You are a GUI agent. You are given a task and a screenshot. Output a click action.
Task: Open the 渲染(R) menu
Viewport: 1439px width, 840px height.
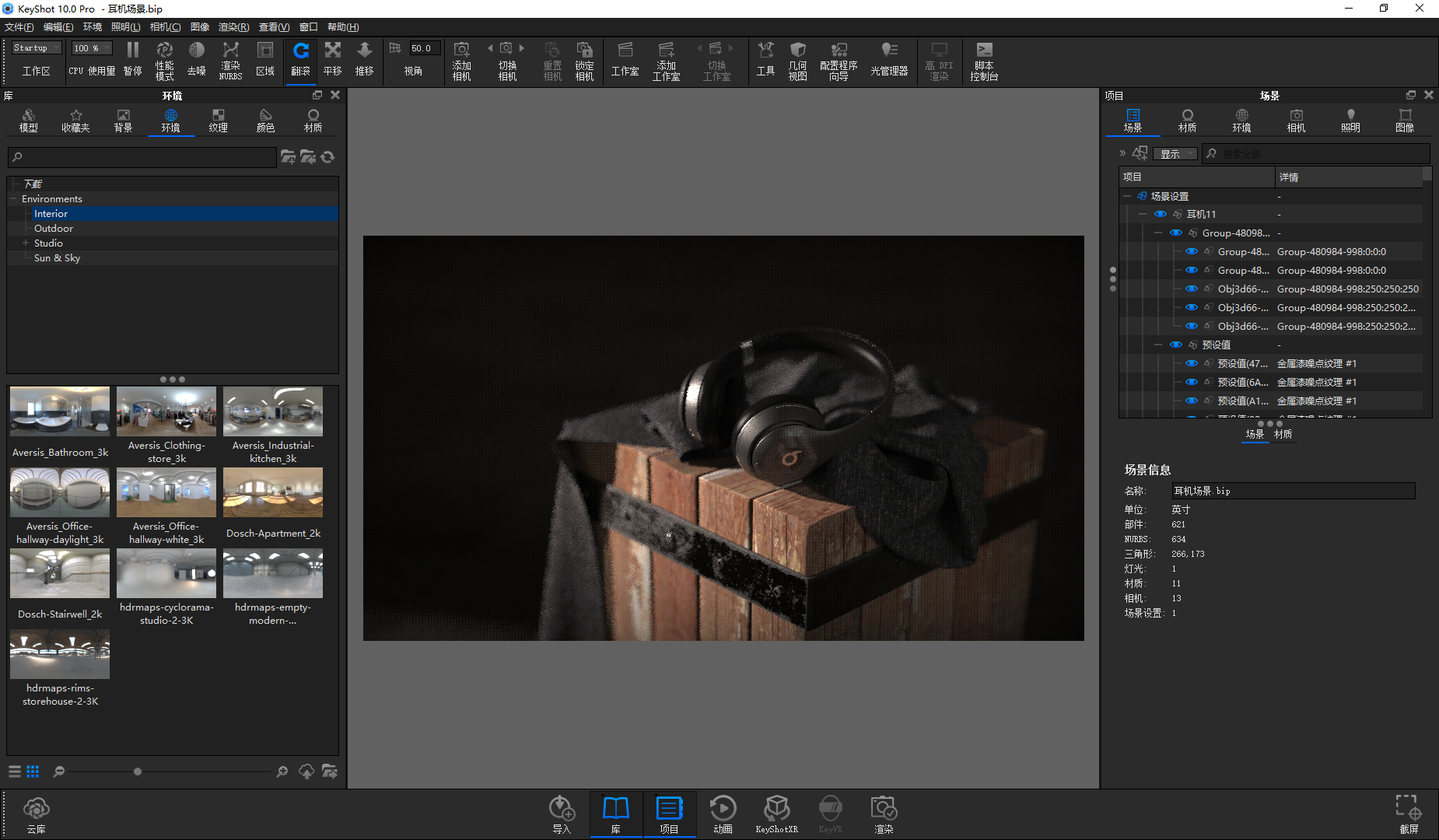tap(233, 27)
